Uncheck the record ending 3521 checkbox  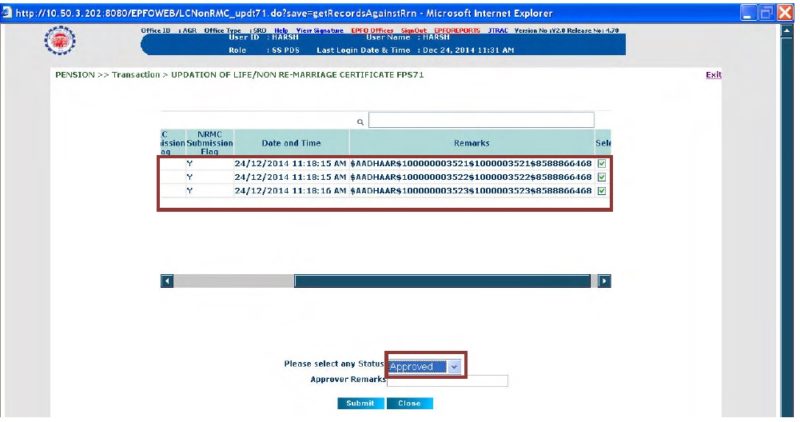point(601,162)
